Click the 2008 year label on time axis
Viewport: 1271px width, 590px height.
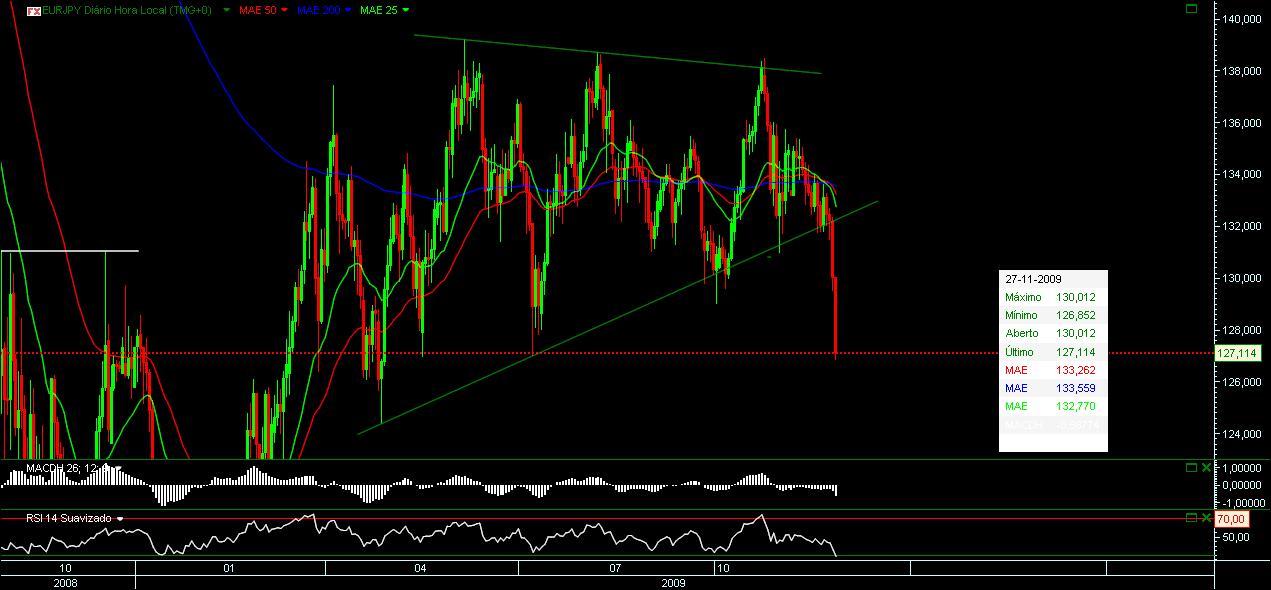tap(65, 582)
